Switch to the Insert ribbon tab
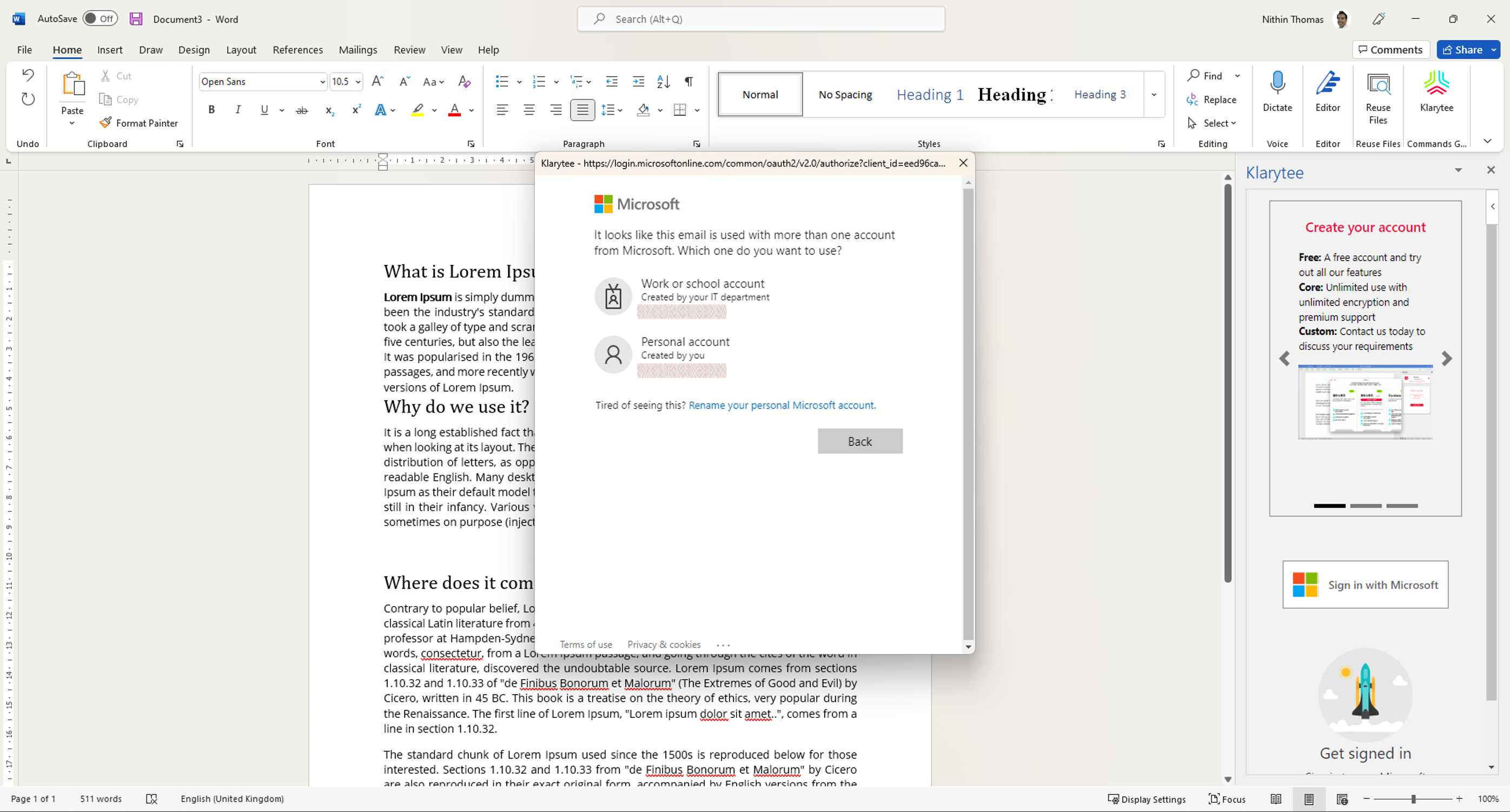The height and width of the screenshot is (812, 1510). click(110, 50)
